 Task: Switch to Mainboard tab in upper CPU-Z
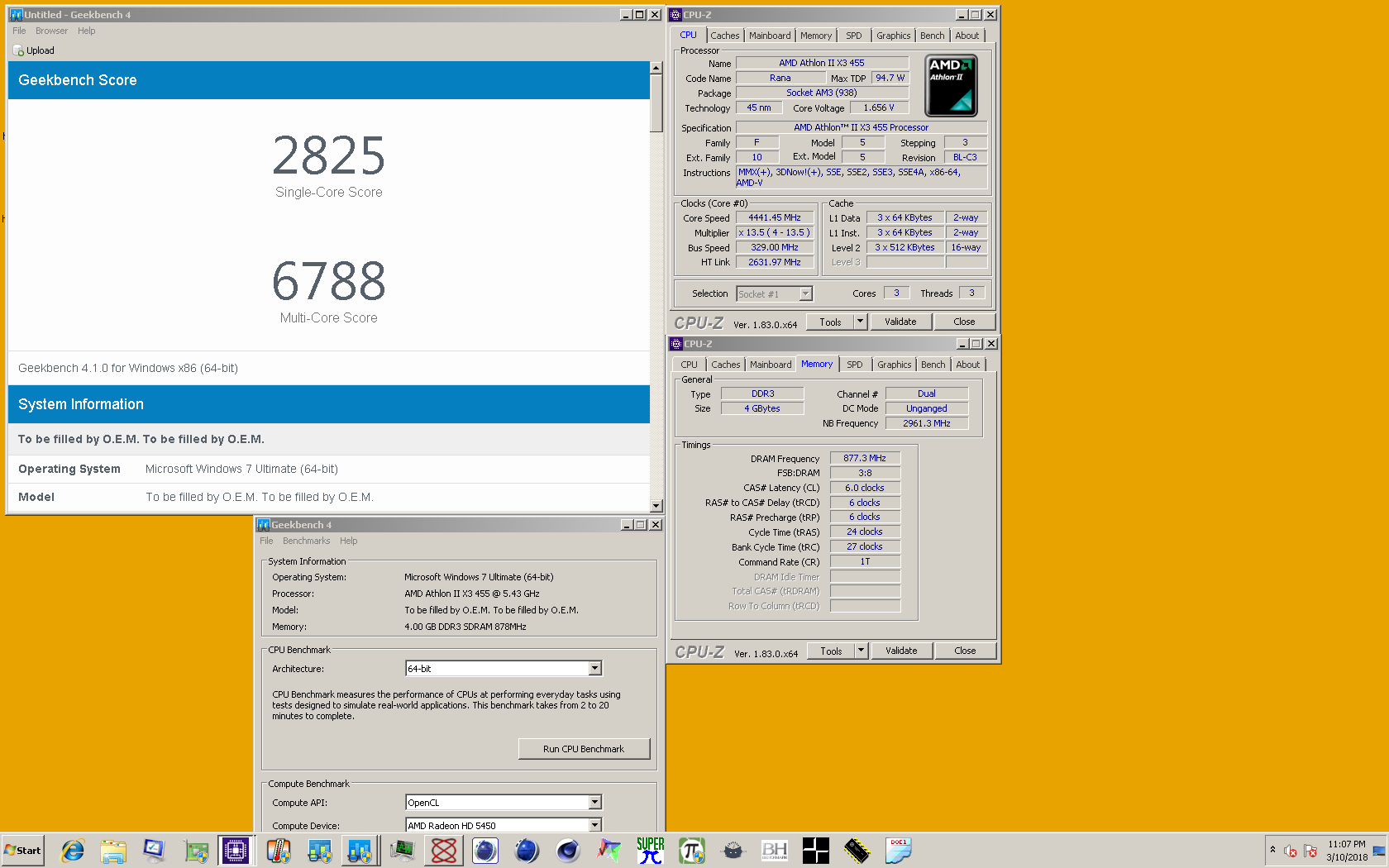(x=770, y=36)
